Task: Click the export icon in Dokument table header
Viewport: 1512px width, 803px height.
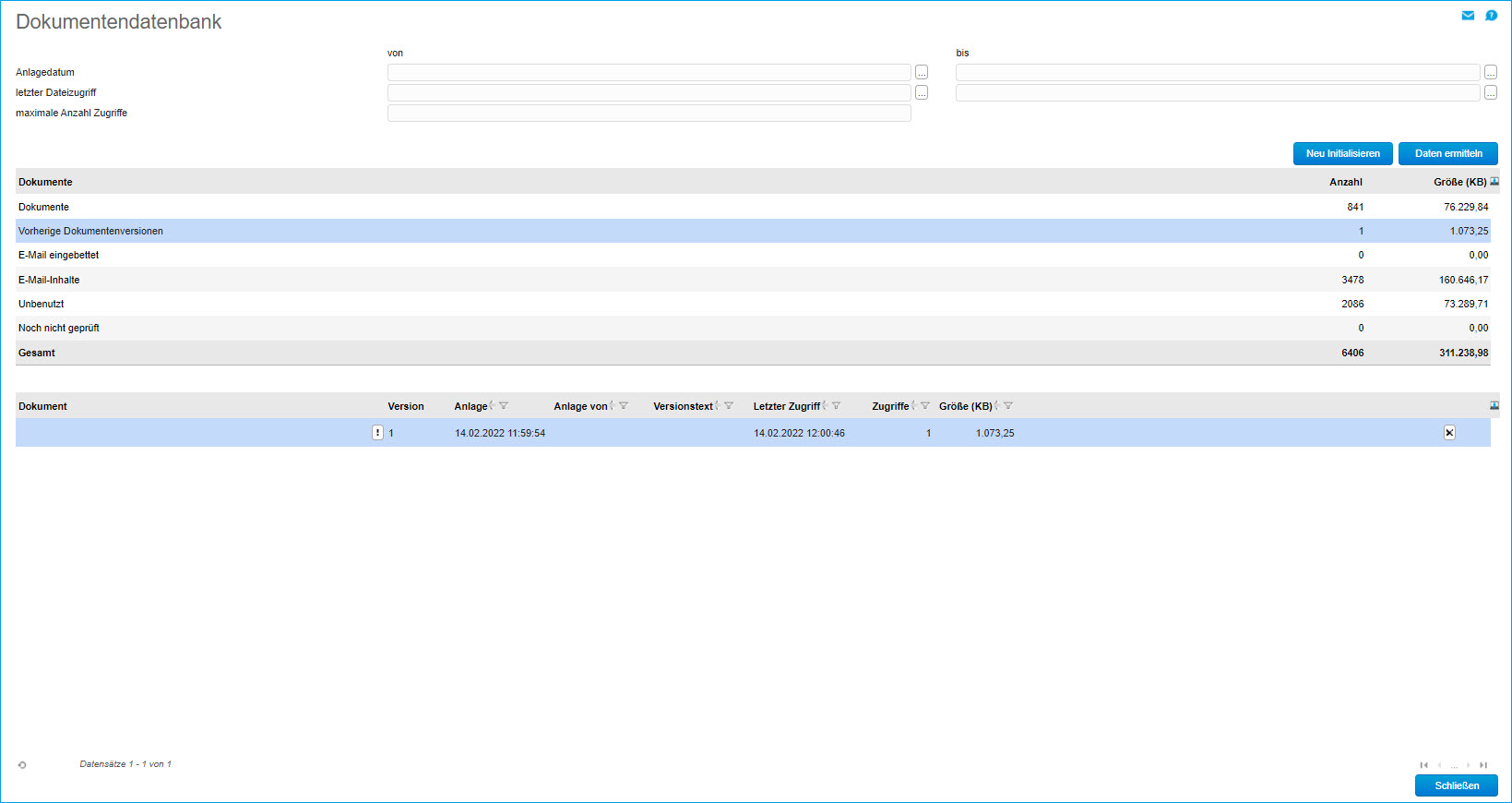Action: (x=1494, y=406)
